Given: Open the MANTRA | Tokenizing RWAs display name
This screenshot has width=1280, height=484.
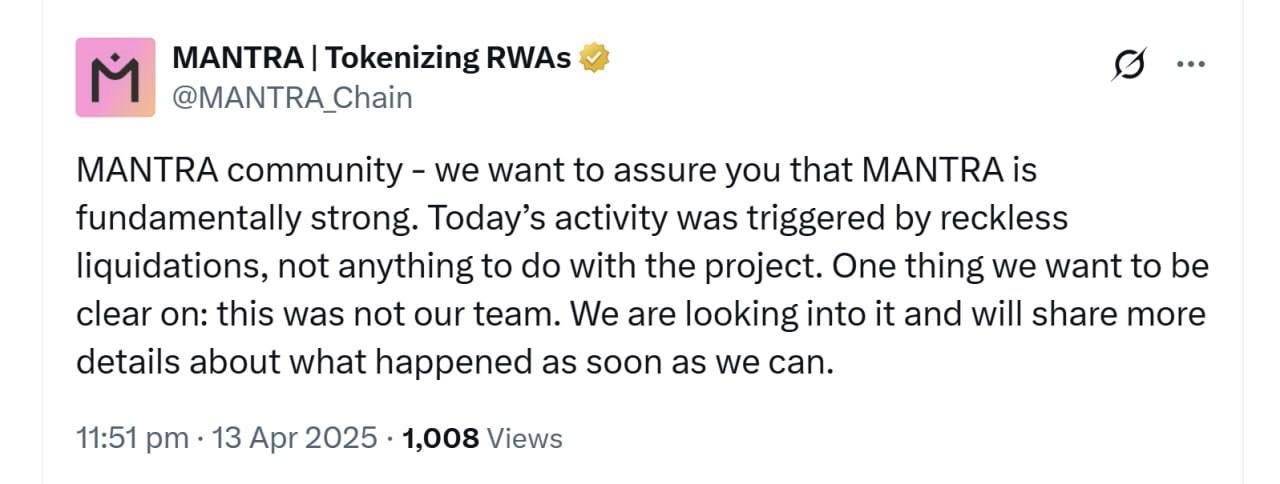Looking at the screenshot, I should point(372,59).
